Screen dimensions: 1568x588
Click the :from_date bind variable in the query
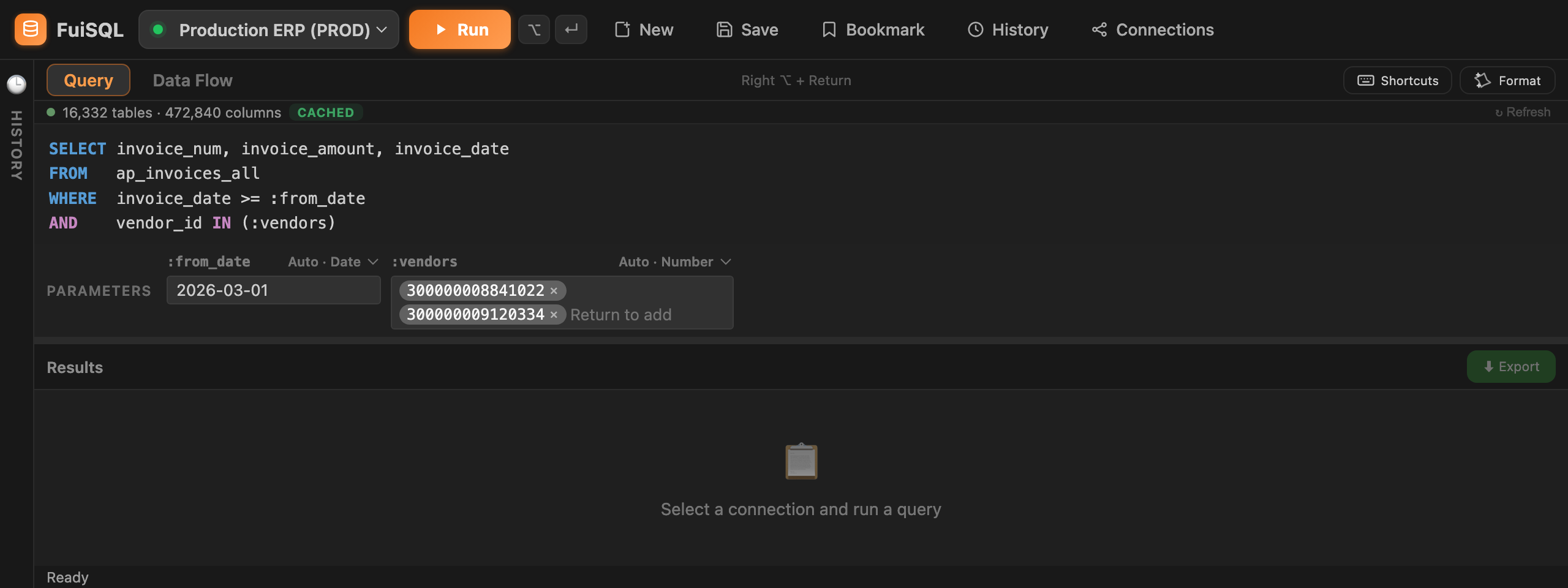pyautogui.click(x=317, y=198)
